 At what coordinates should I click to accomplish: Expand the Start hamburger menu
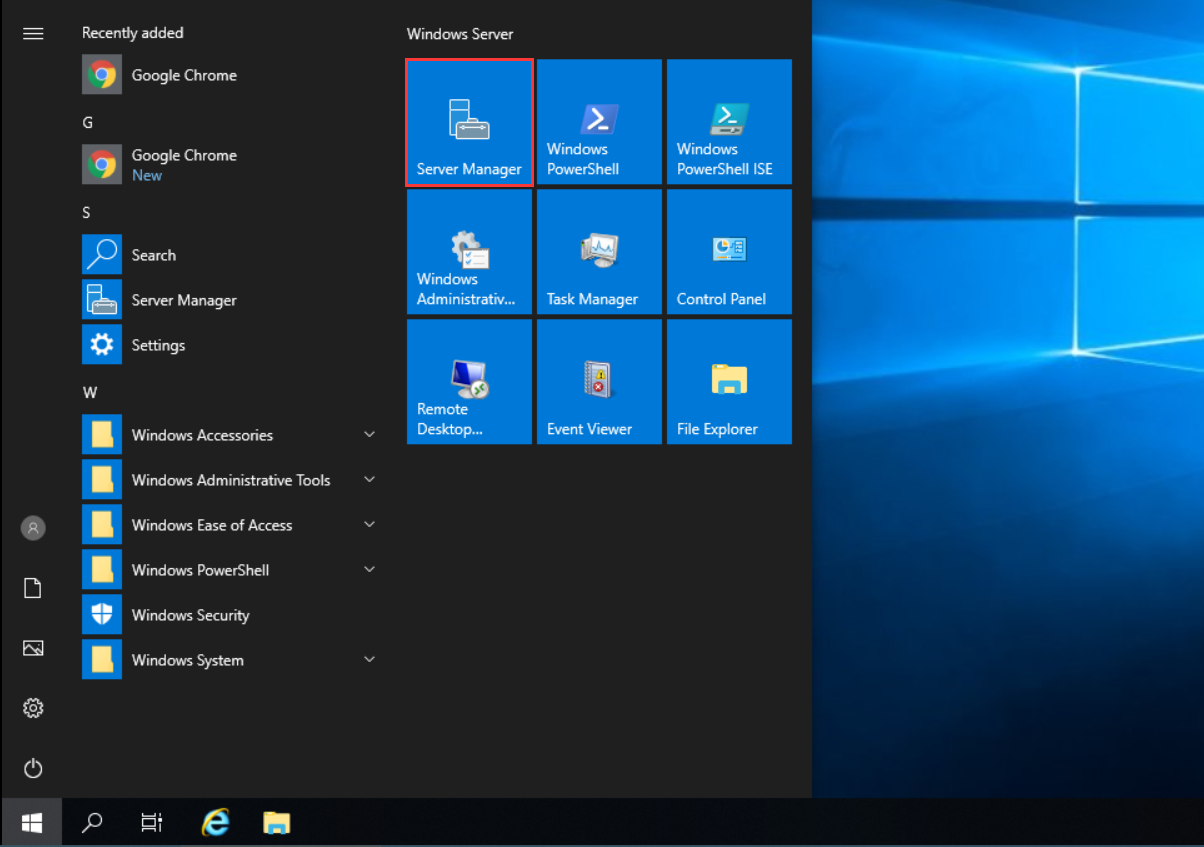33,33
